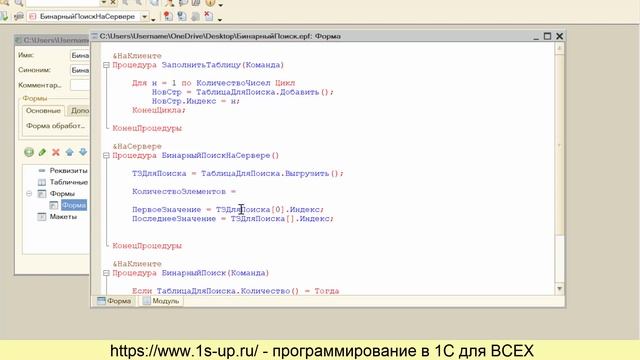Screen dimensions: 640x360
Task: Click the БинарныйПоискНаСервере procedure combo box
Action: (x=88, y=17)
